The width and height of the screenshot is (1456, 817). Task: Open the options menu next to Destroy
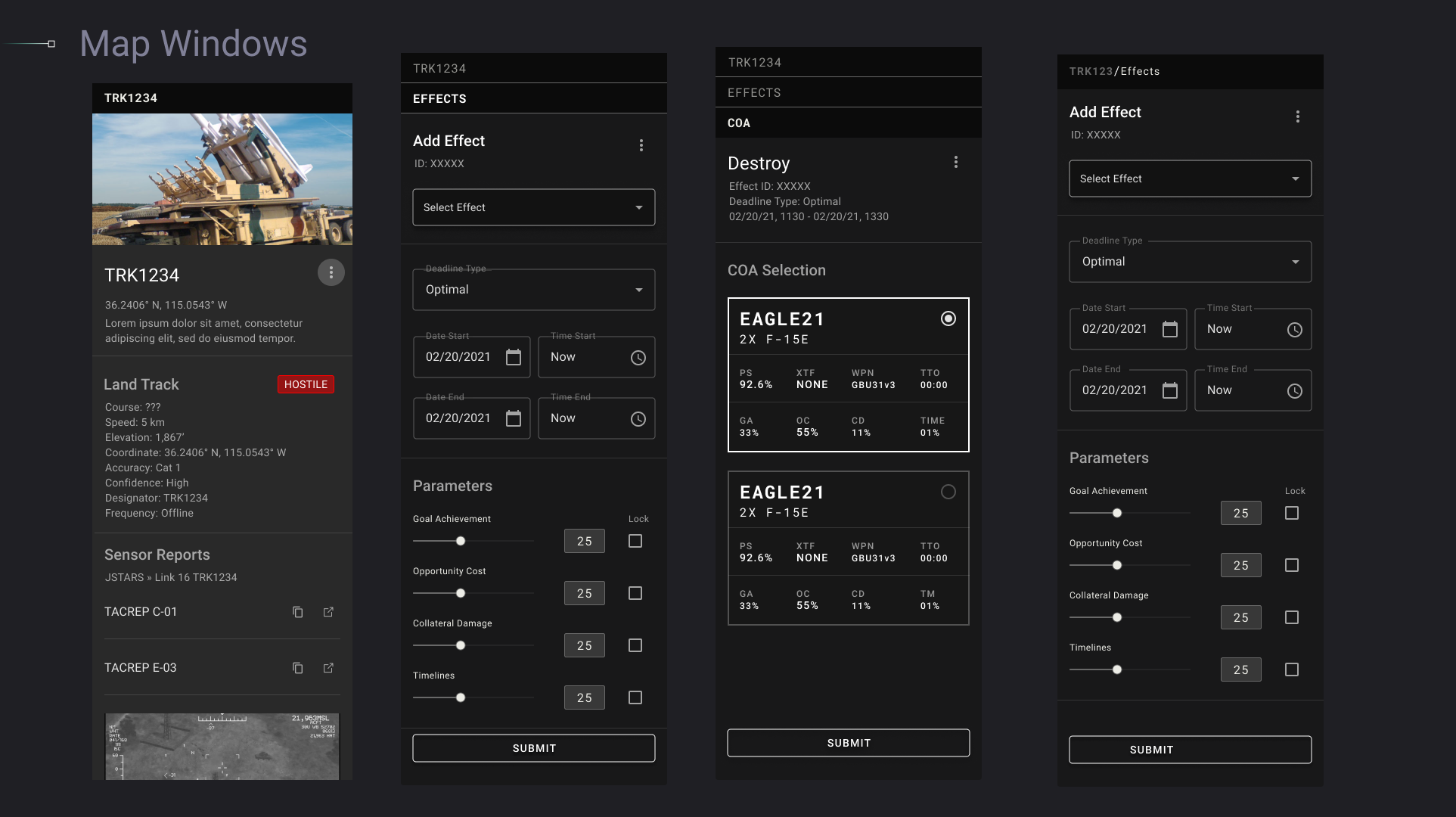point(955,162)
